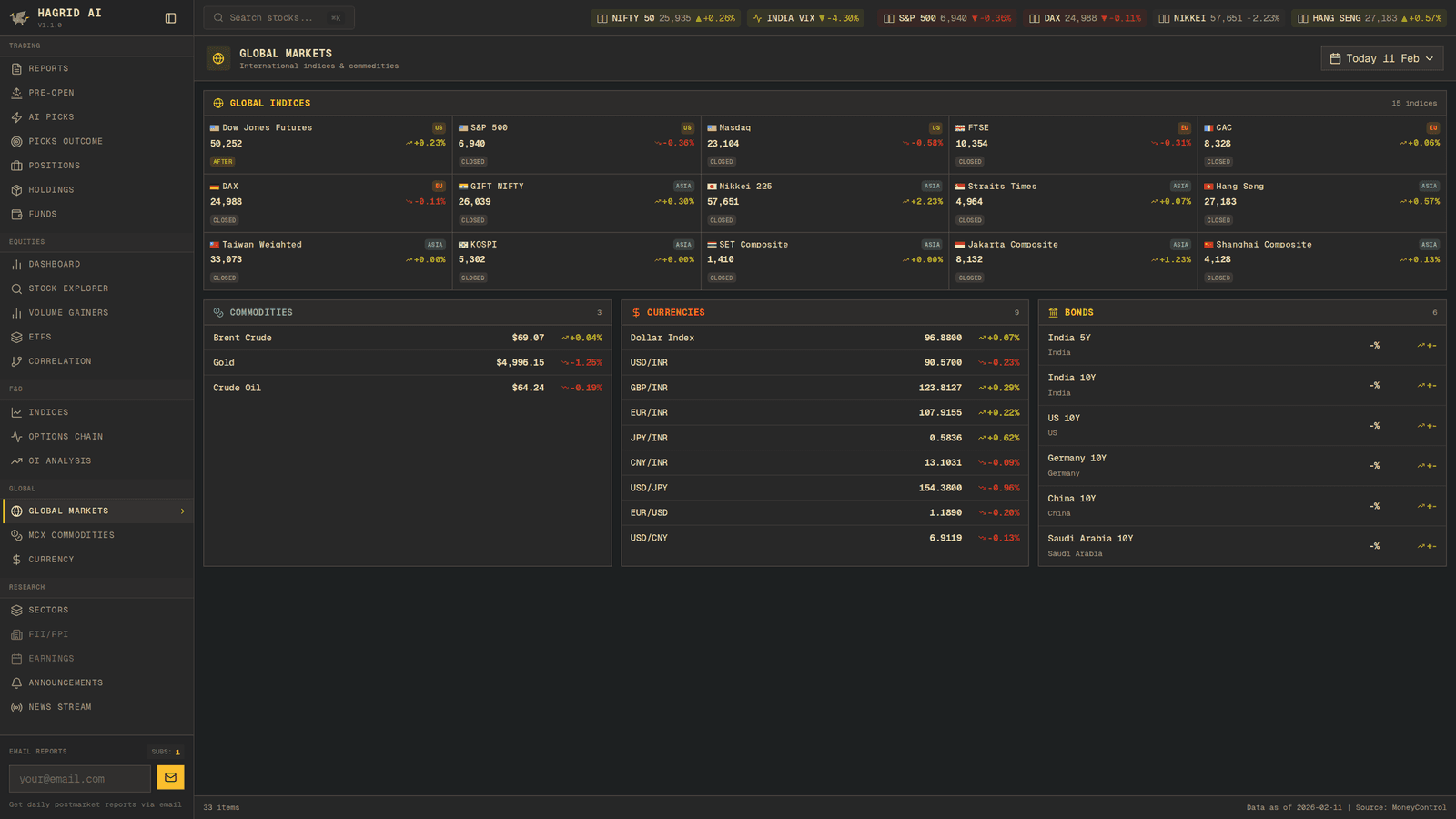Open the Currency sidebar item
Screen dimensions: 1456x819
pos(96,560)
